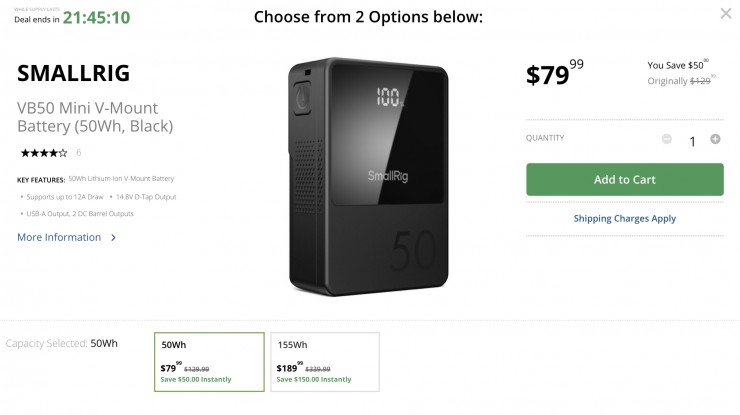Add the battery to cart
Image resolution: width=740 pixels, height=415 pixels.
(x=624, y=180)
